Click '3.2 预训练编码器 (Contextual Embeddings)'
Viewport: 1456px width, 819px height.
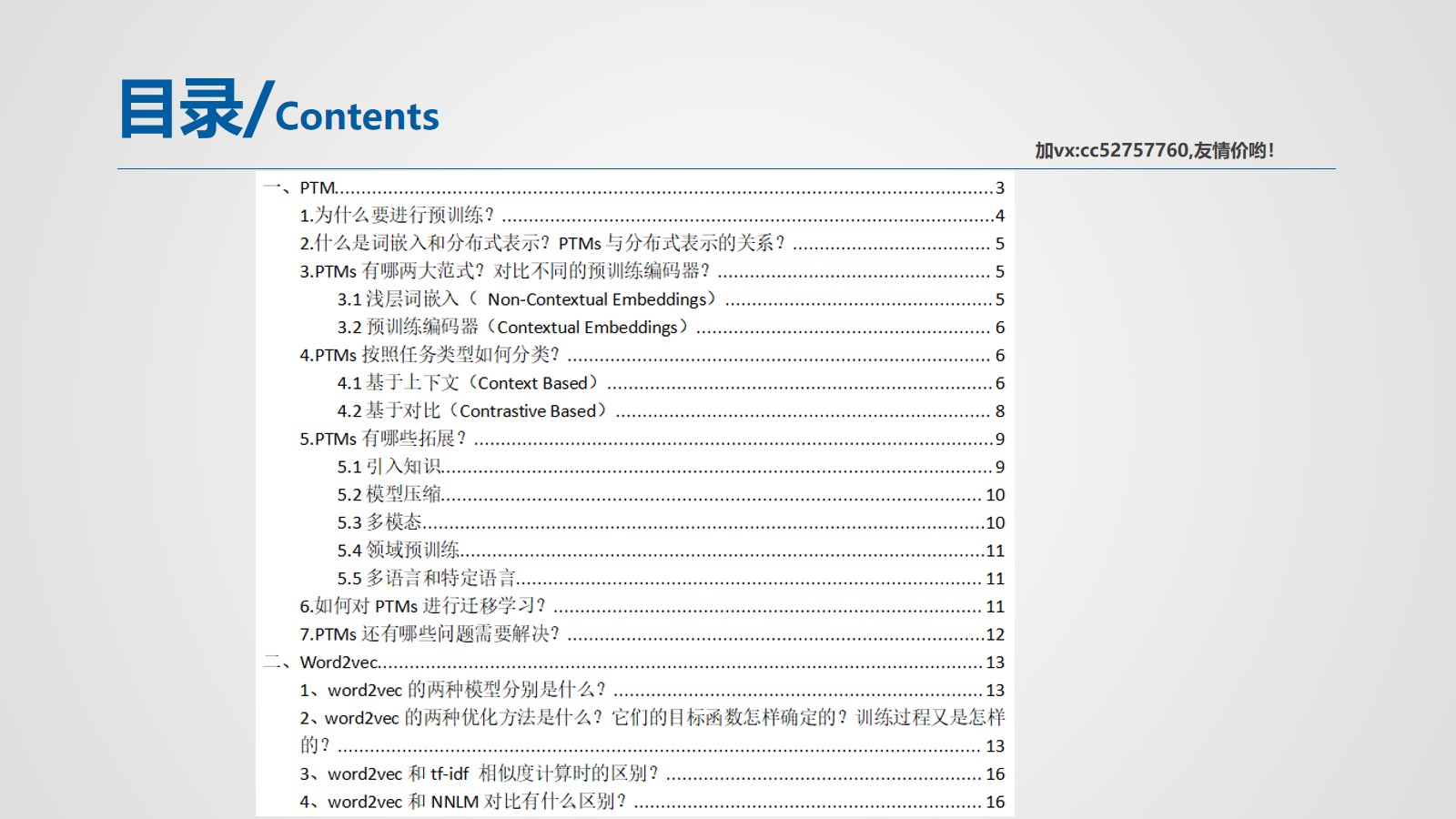(x=671, y=327)
